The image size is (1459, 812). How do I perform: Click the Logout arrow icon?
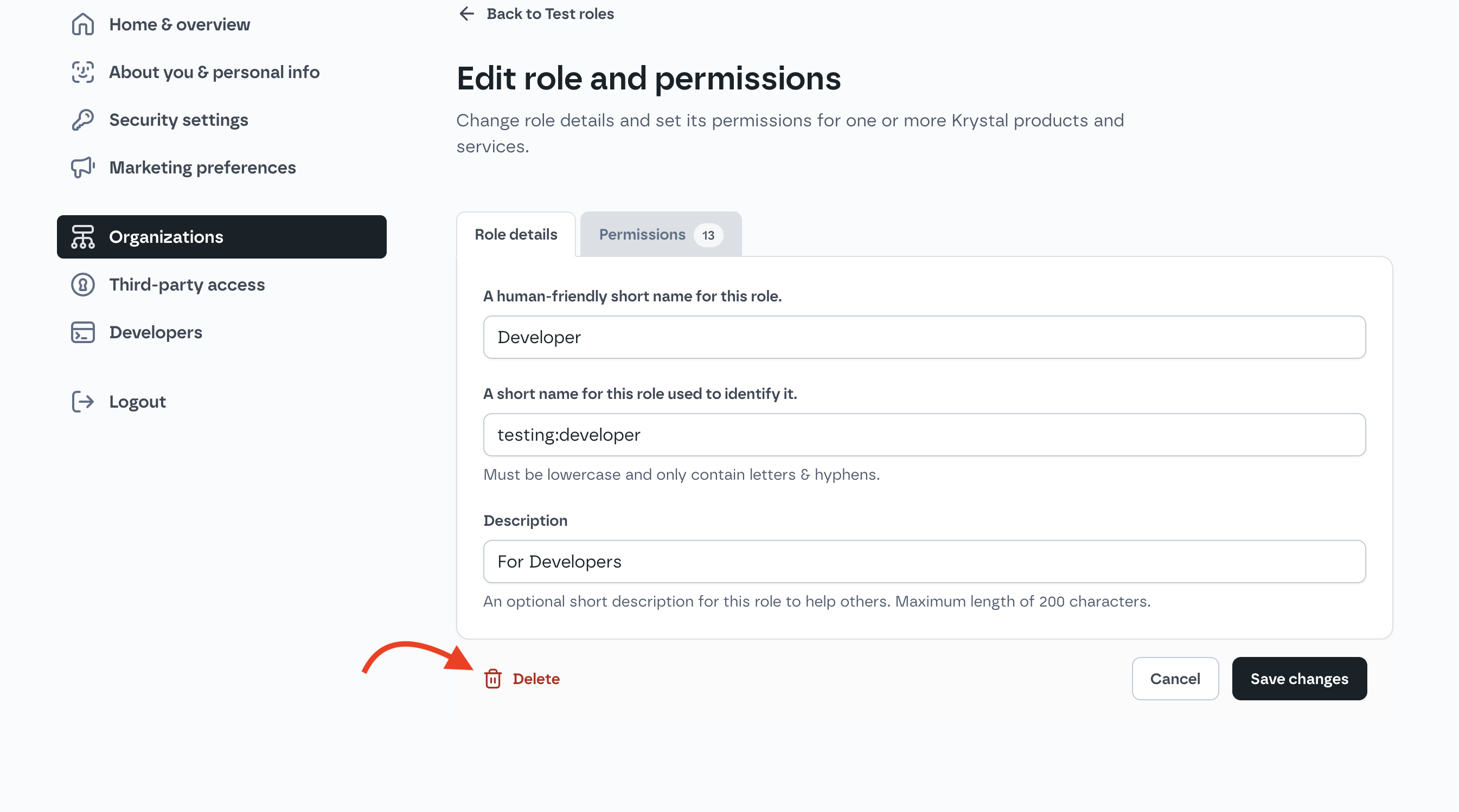point(82,402)
